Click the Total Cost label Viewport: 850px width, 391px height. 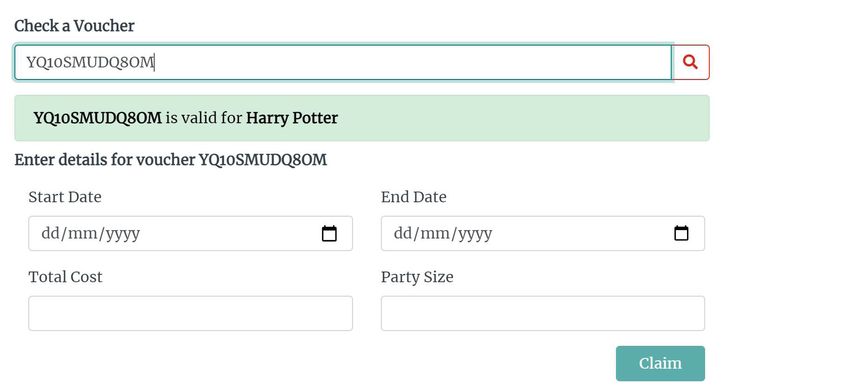pos(65,277)
